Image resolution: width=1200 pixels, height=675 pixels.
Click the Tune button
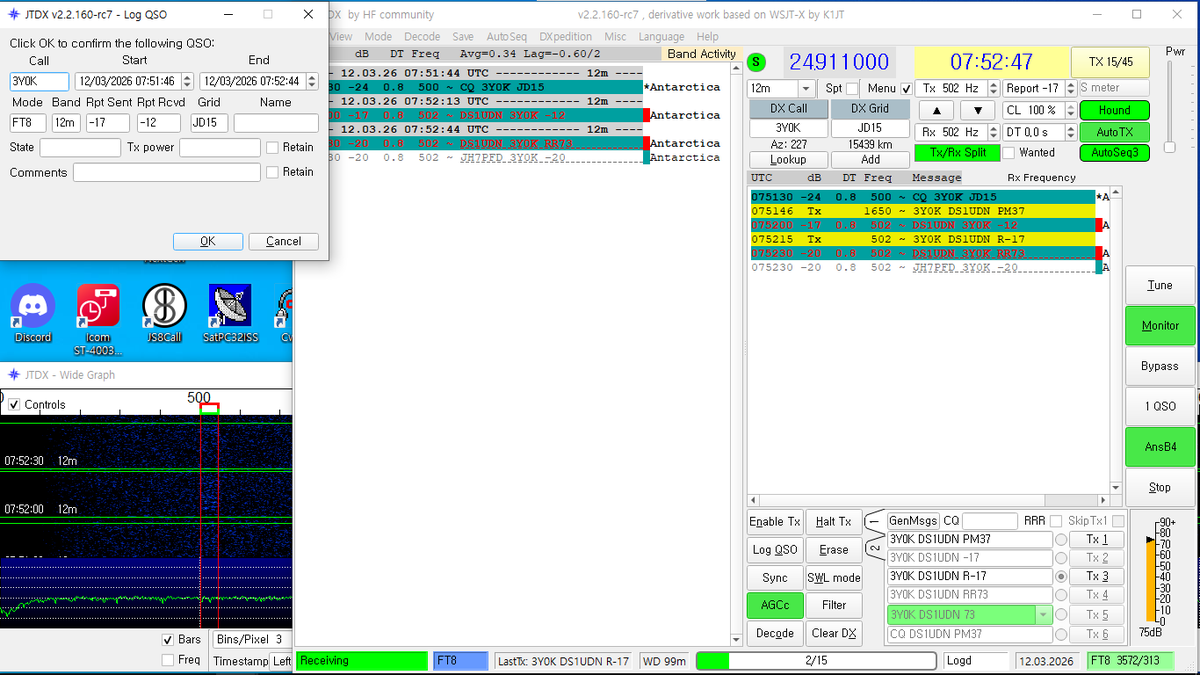point(1159,285)
